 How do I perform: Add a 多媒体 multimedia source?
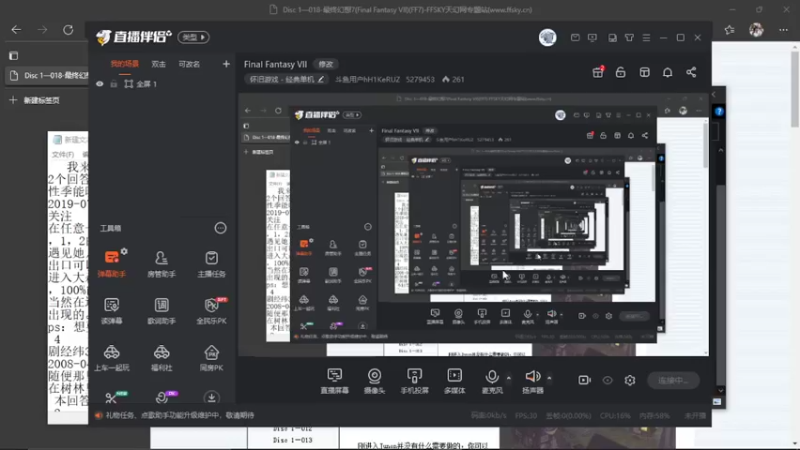coord(455,381)
